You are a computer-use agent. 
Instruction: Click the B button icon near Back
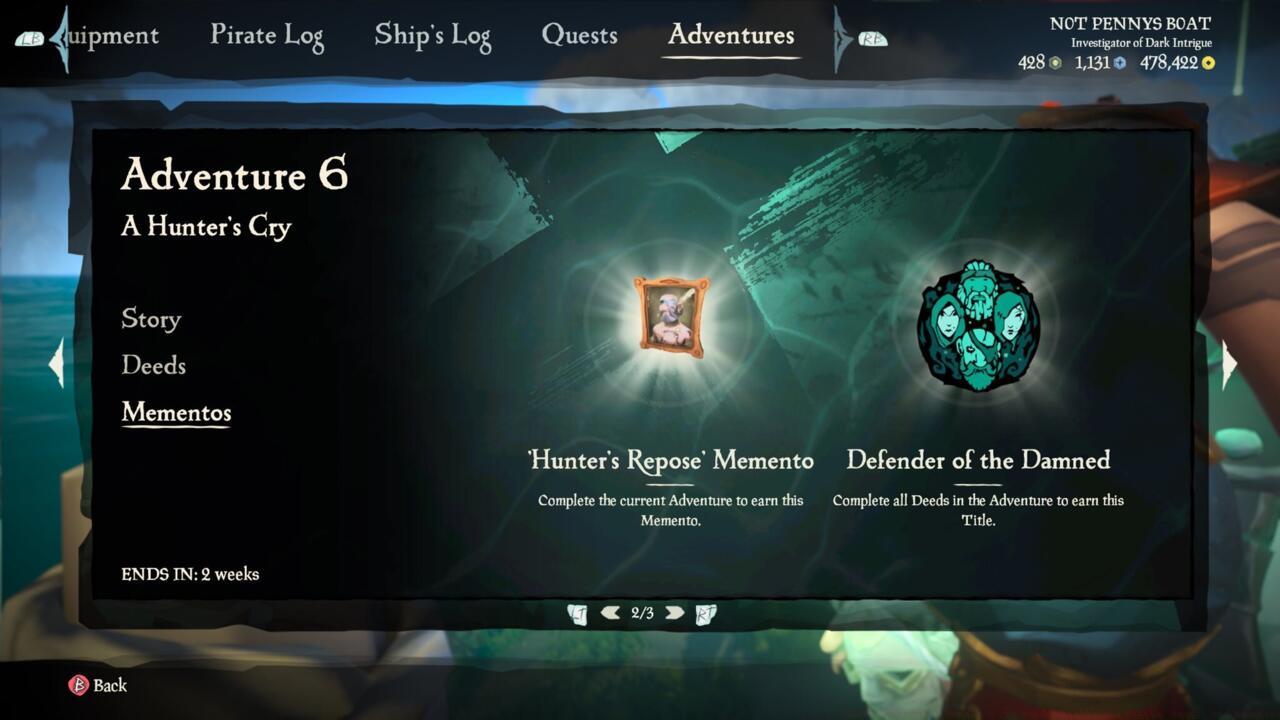pos(78,685)
